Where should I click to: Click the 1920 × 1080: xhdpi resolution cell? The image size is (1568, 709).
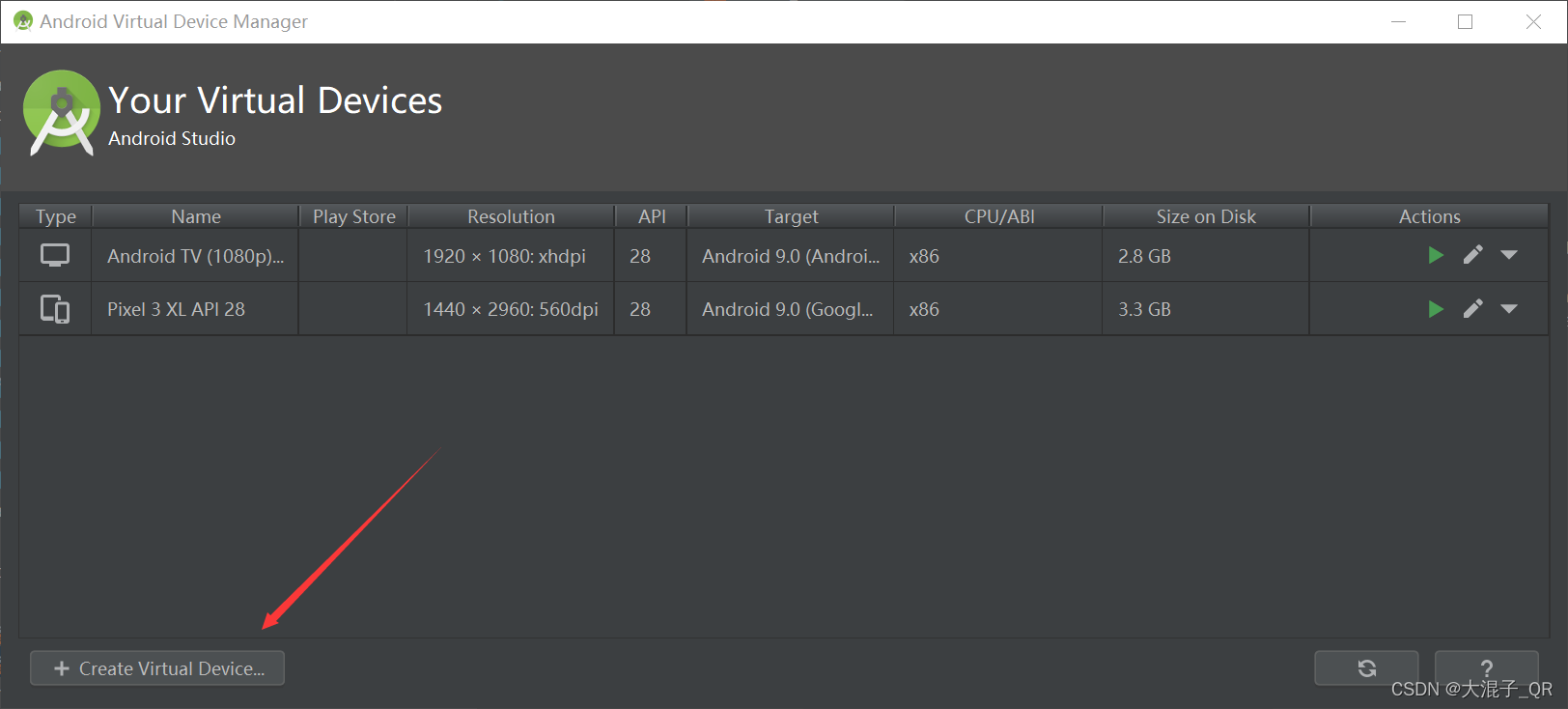(x=511, y=256)
